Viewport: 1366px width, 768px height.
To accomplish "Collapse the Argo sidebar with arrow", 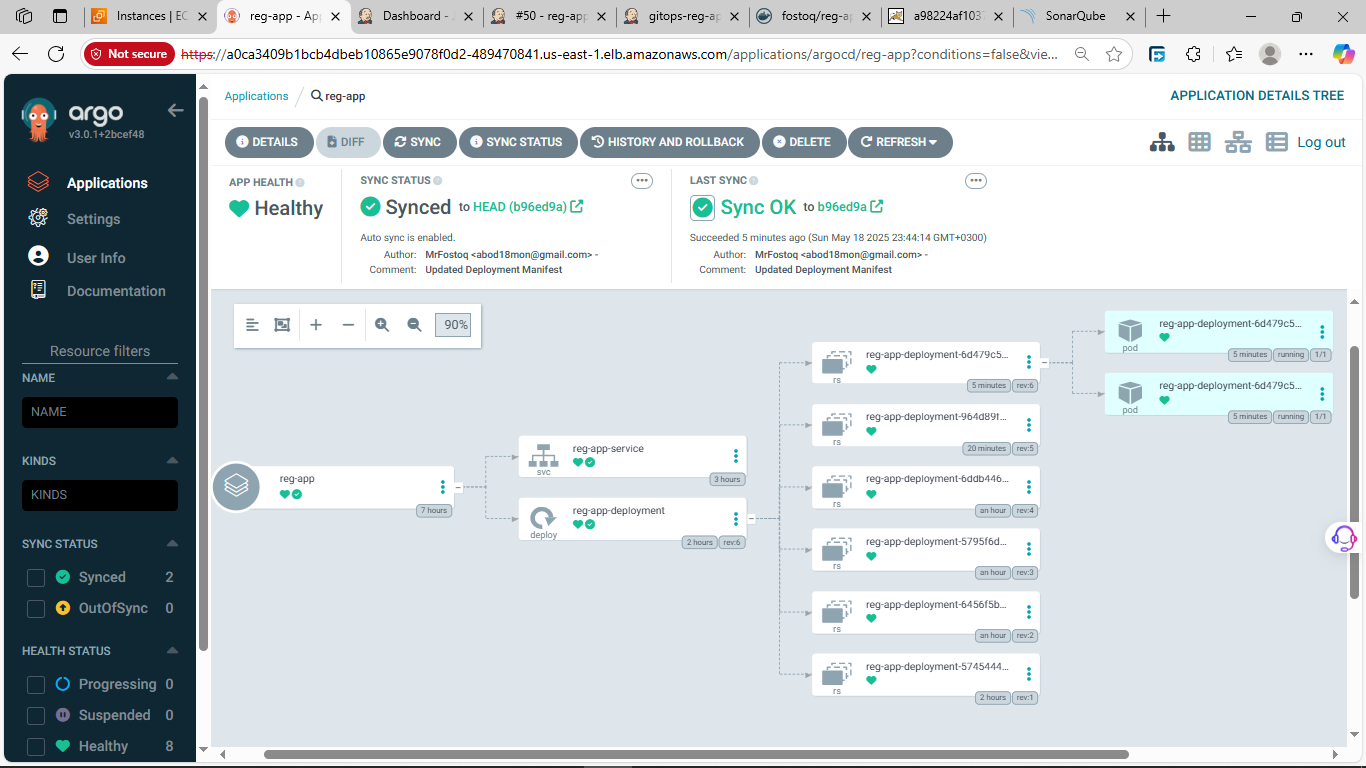I will pyautogui.click(x=176, y=111).
